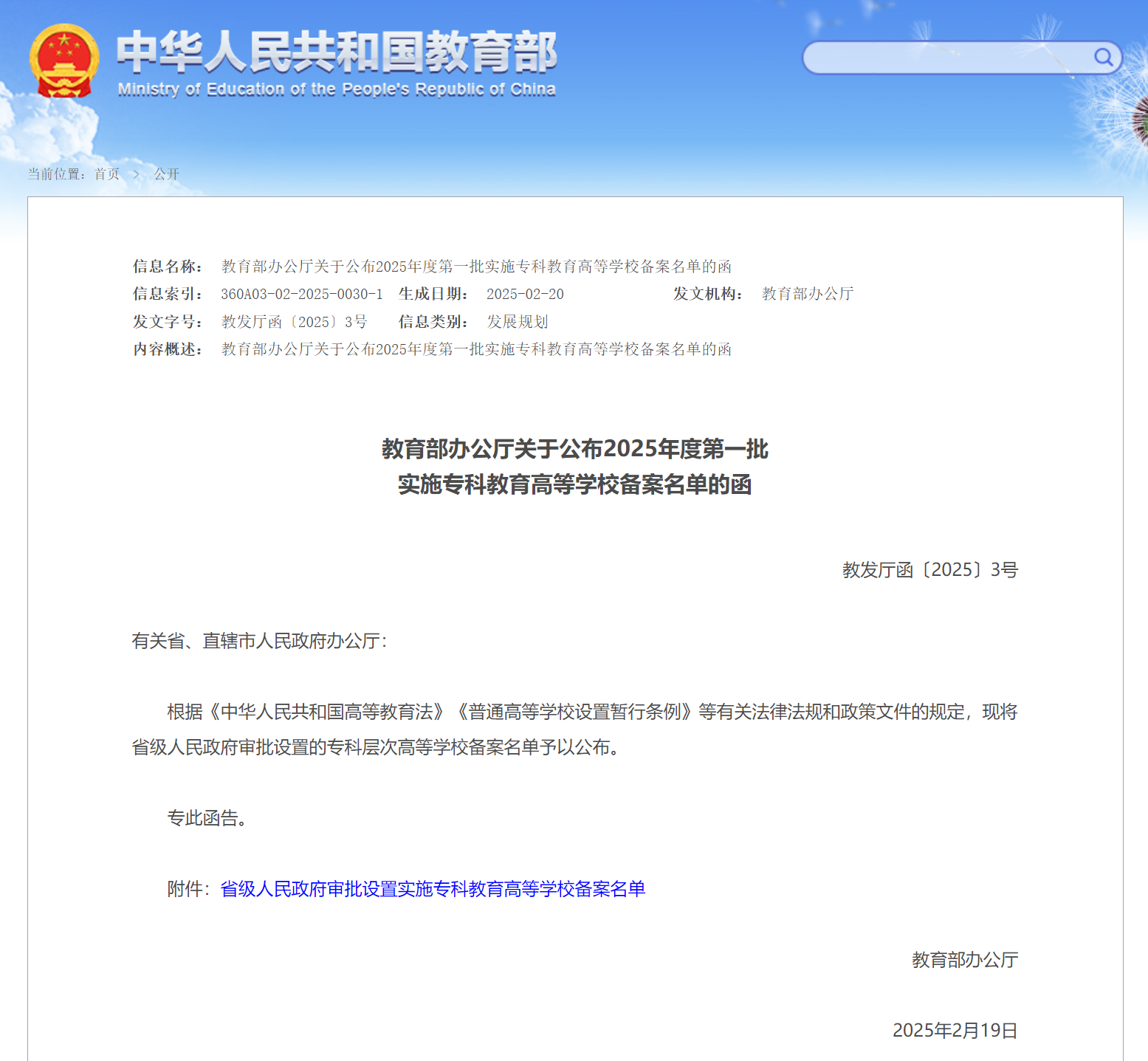Viewport: 1148px width, 1061px height.
Task: Click the 信息名称 title value text
Action: (476, 267)
